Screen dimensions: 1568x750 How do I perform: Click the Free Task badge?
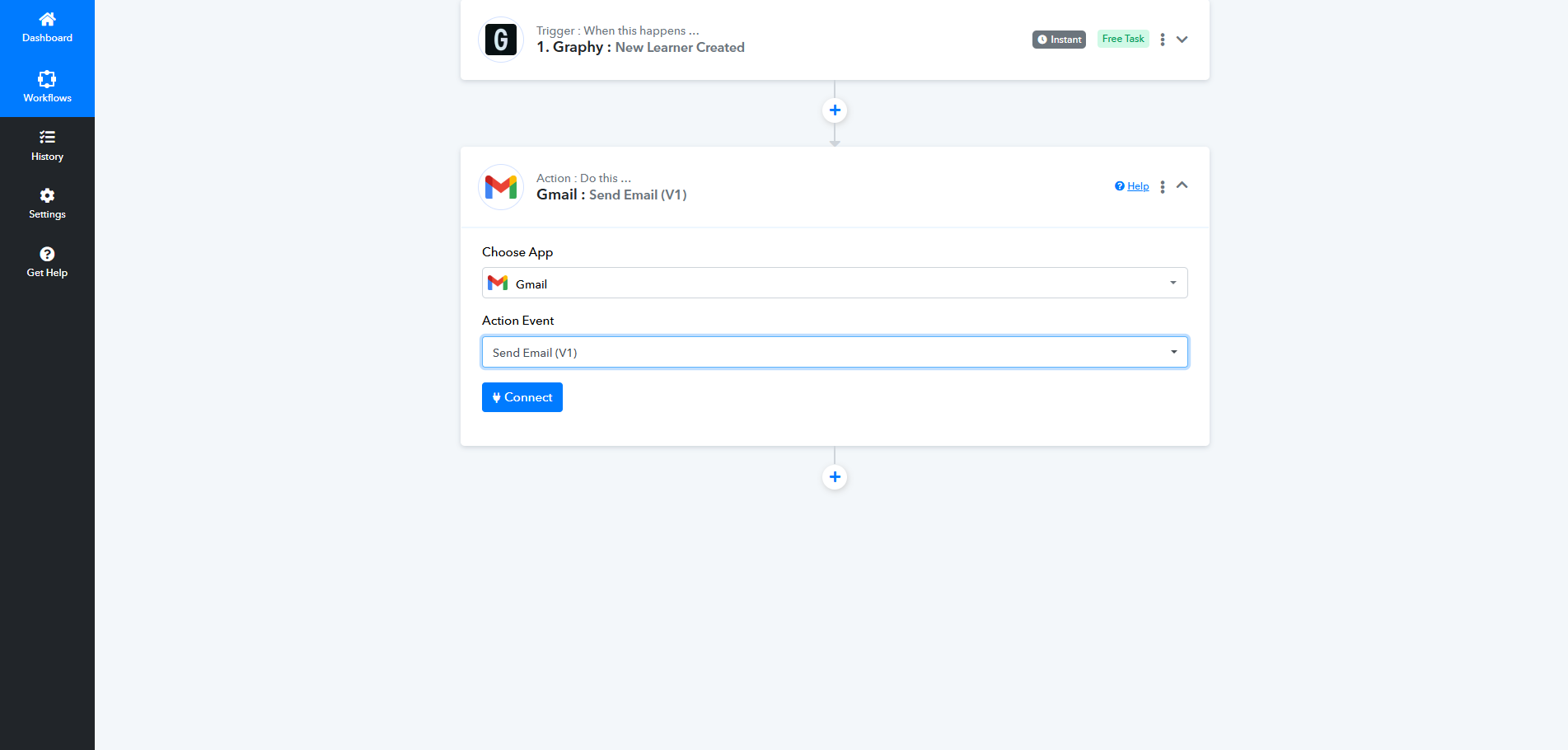pyautogui.click(x=1122, y=39)
